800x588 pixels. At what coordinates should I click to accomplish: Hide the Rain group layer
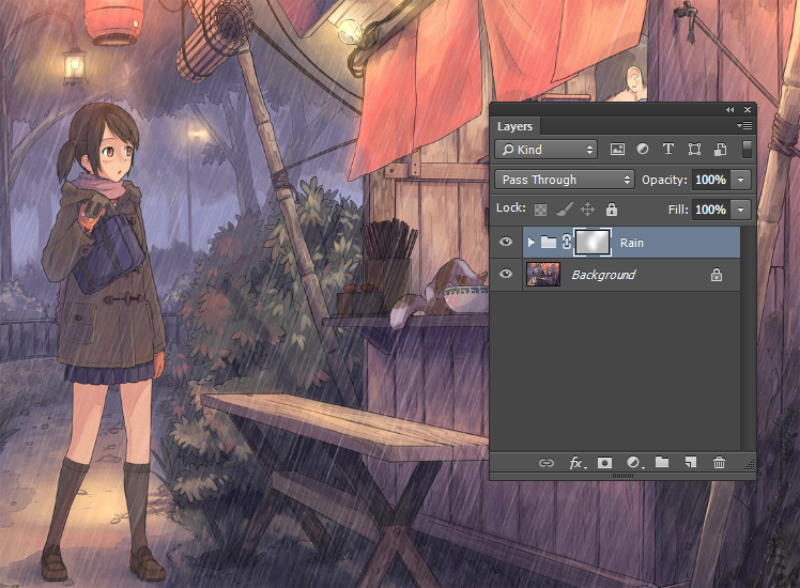tap(506, 242)
